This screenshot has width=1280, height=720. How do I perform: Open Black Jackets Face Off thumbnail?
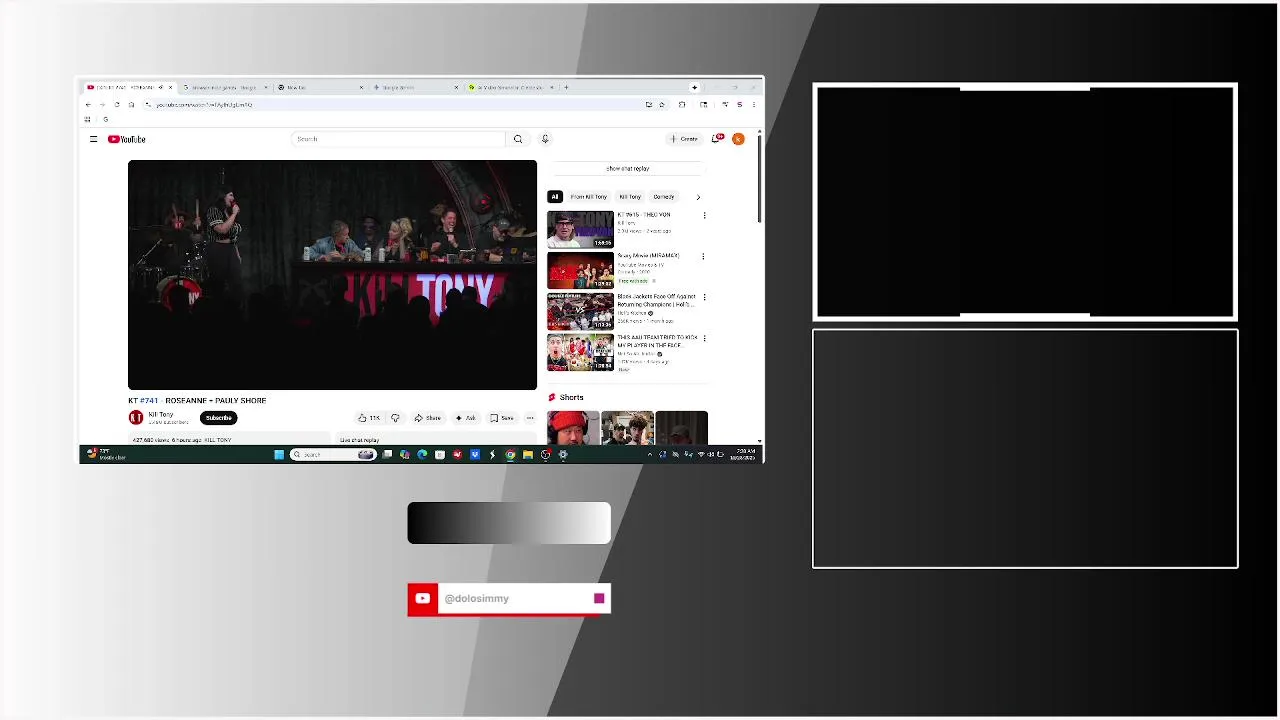(x=580, y=311)
